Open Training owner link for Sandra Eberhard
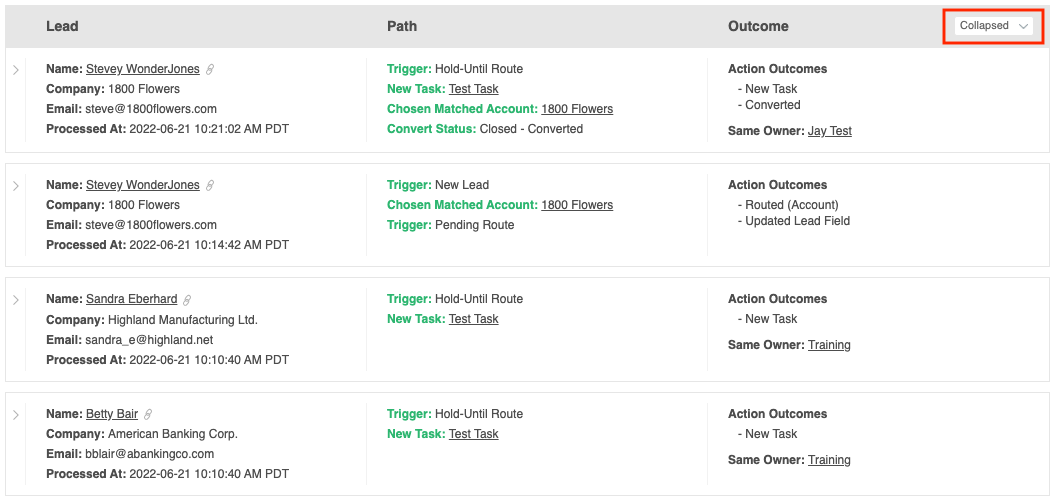Viewport: 1056px width, 500px height. coord(829,345)
